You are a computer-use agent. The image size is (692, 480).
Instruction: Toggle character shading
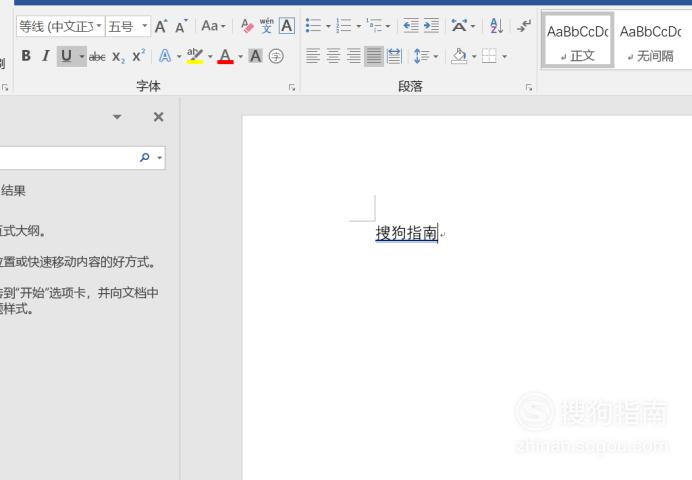tap(255, 56)
